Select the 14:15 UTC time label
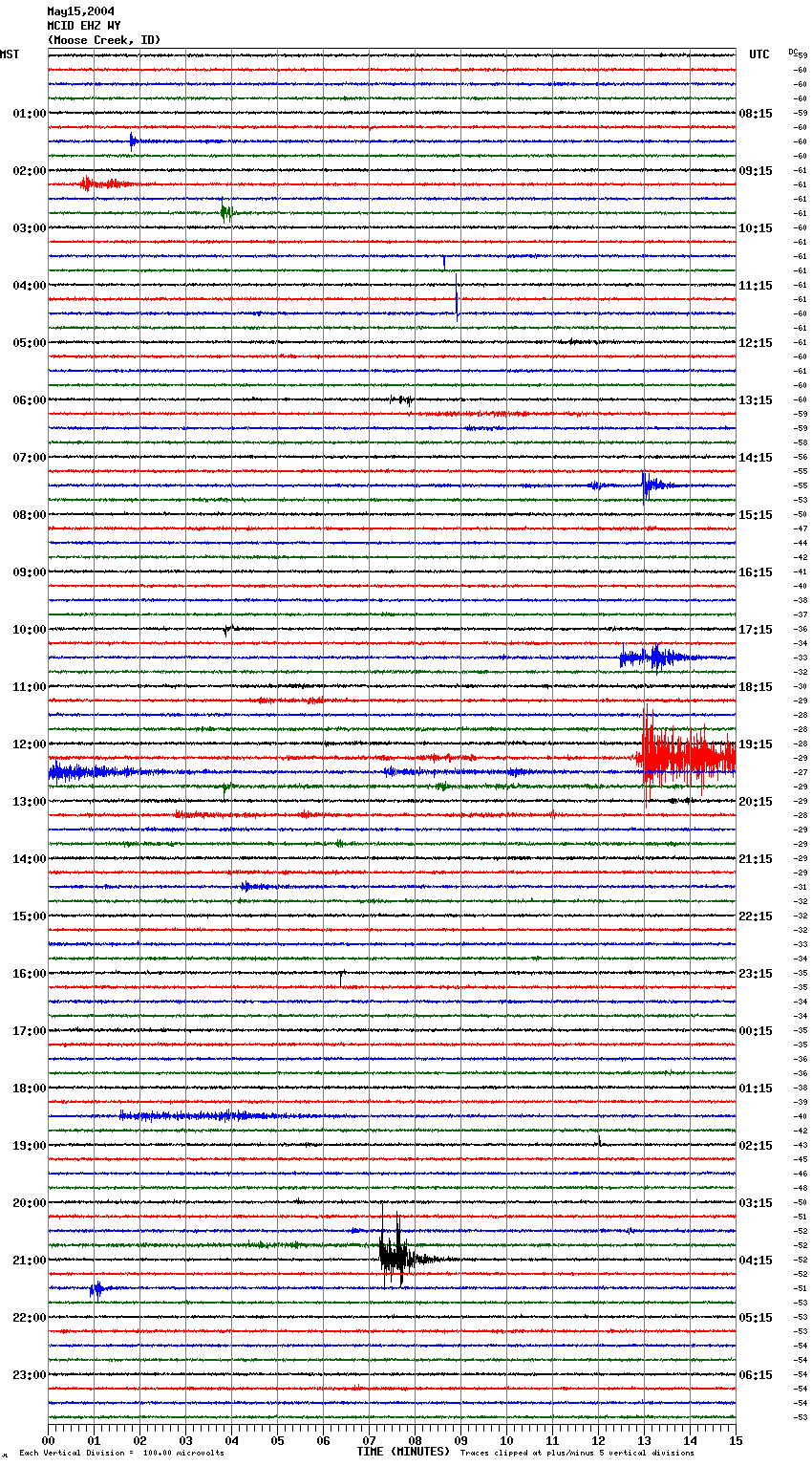 point(756,458)
